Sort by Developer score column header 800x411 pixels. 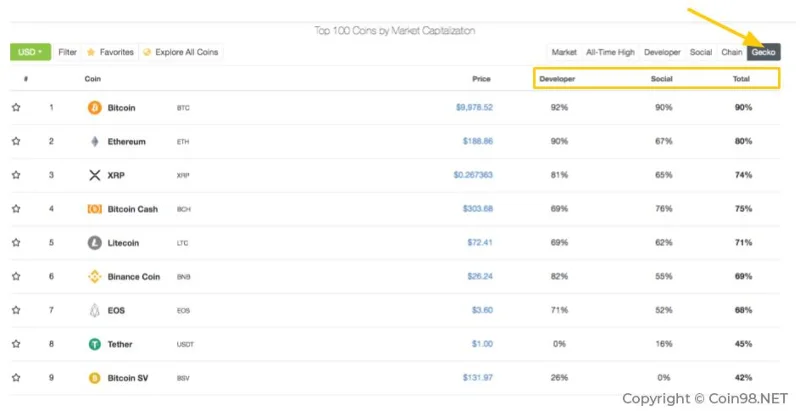click(x=557, y=79)
